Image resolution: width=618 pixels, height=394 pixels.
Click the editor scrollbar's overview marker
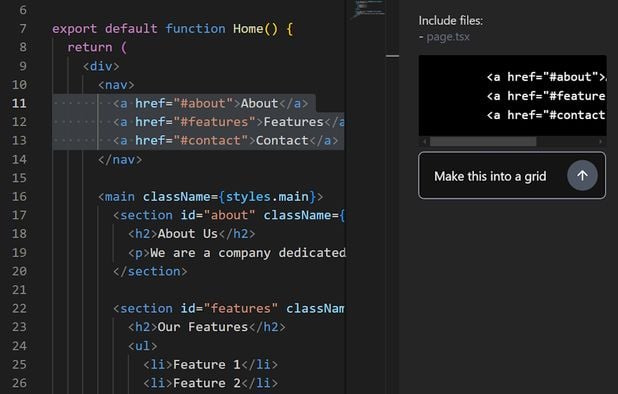pyautogui.click(x=392, y=56)
